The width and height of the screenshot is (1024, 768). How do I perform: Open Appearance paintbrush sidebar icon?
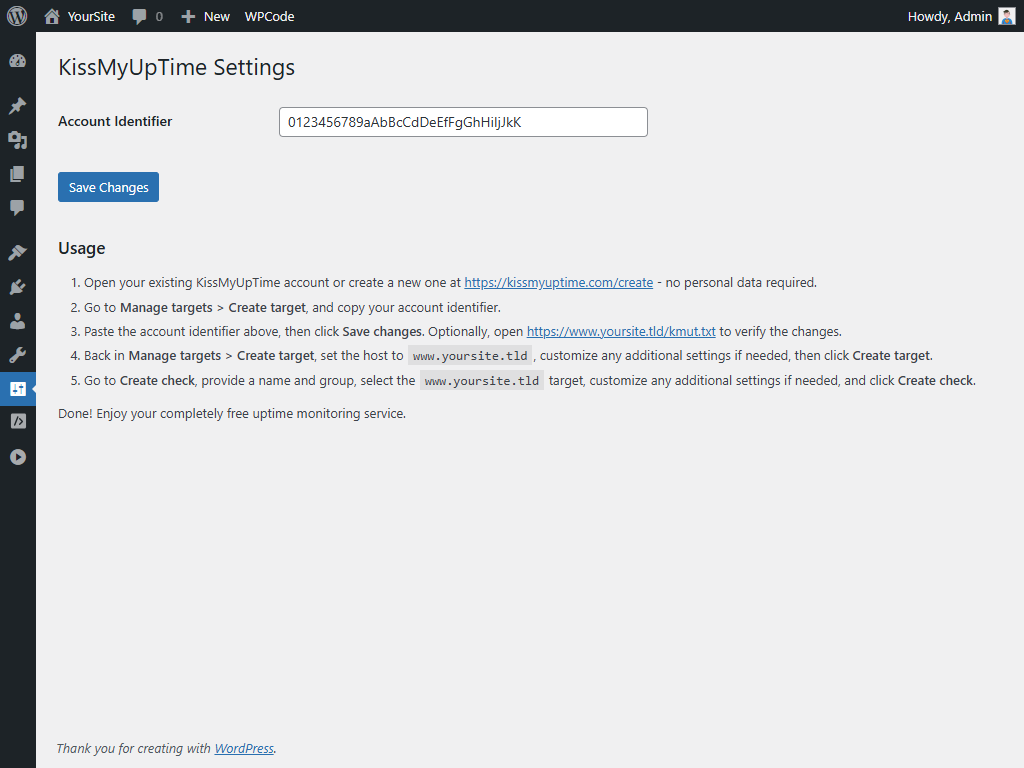point(18,253)
